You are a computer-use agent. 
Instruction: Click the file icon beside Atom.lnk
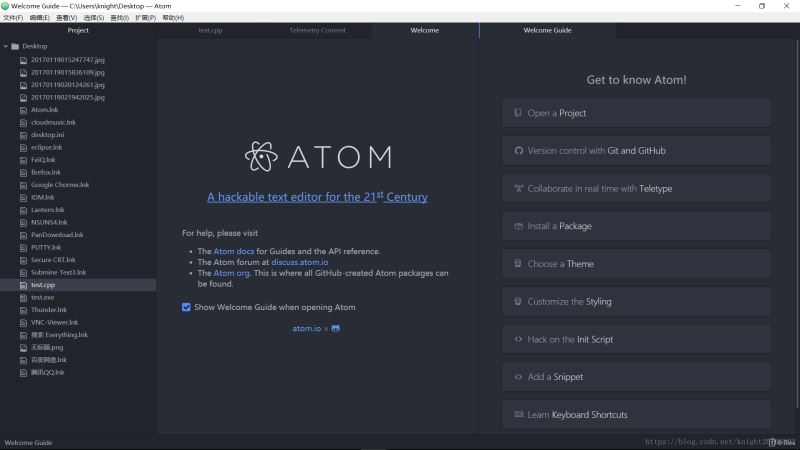click(23, 110)
